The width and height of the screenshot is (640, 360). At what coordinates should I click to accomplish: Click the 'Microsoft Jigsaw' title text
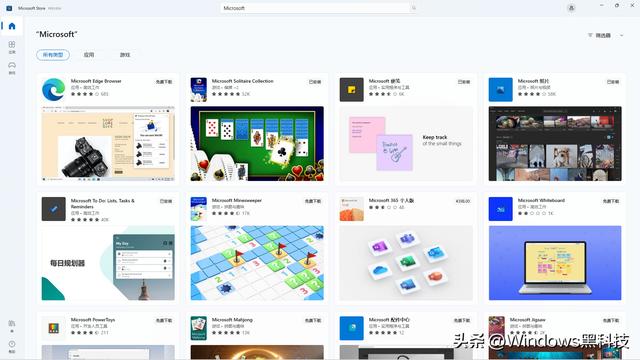(x=527, y=320)
